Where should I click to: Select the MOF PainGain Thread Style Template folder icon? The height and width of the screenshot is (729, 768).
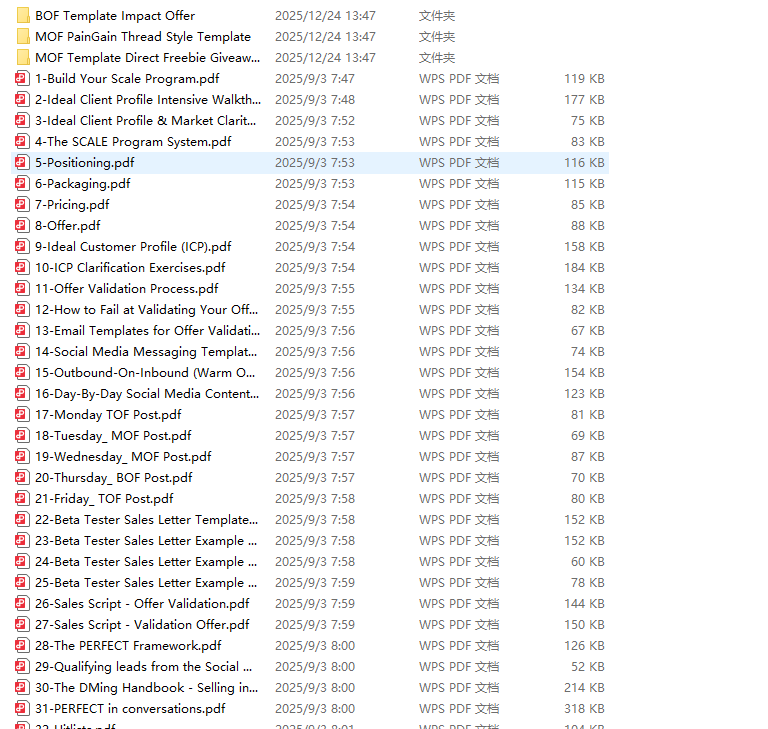tap(23, 37)
